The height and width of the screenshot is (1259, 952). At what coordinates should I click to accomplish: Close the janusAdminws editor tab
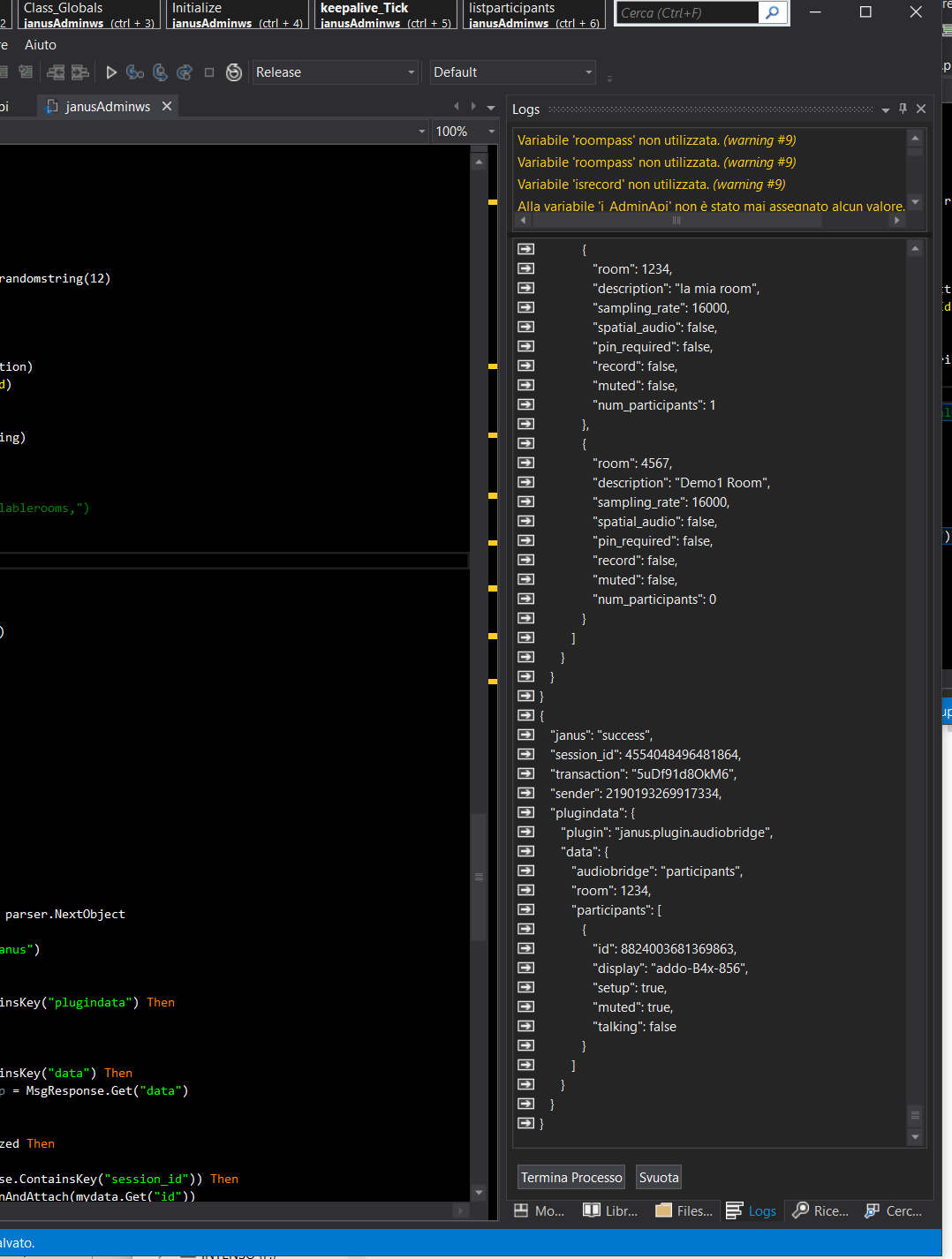167,106
